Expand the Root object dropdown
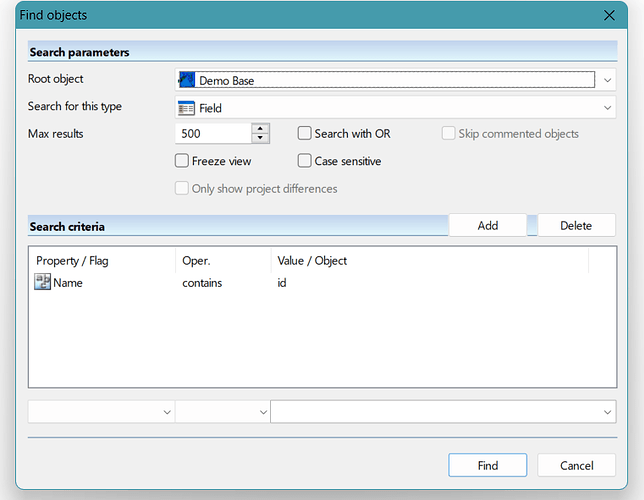This screenshot has width=644, height=500. (607, 80)
